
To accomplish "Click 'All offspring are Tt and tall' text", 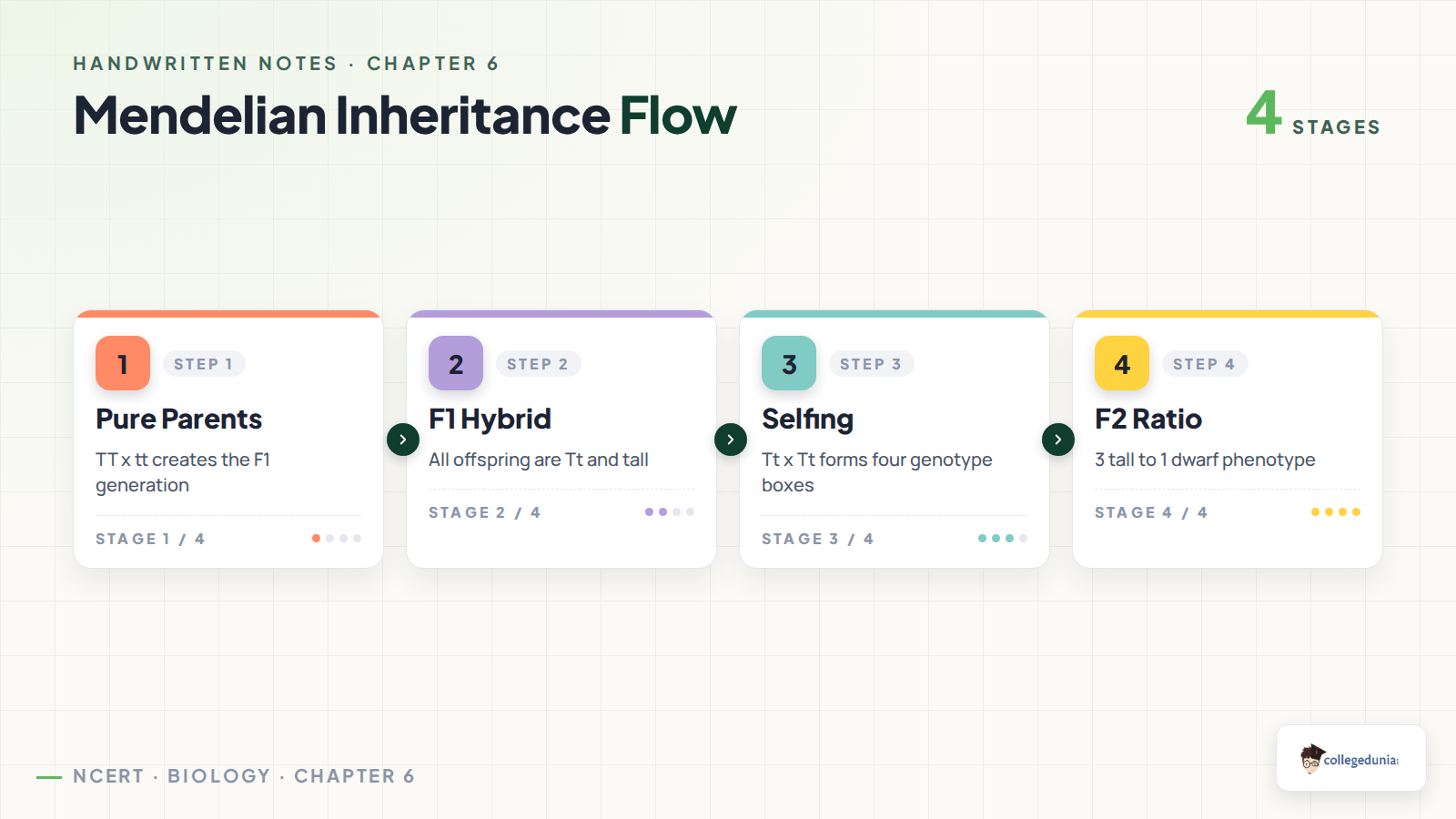I will [x=539, y=460].
